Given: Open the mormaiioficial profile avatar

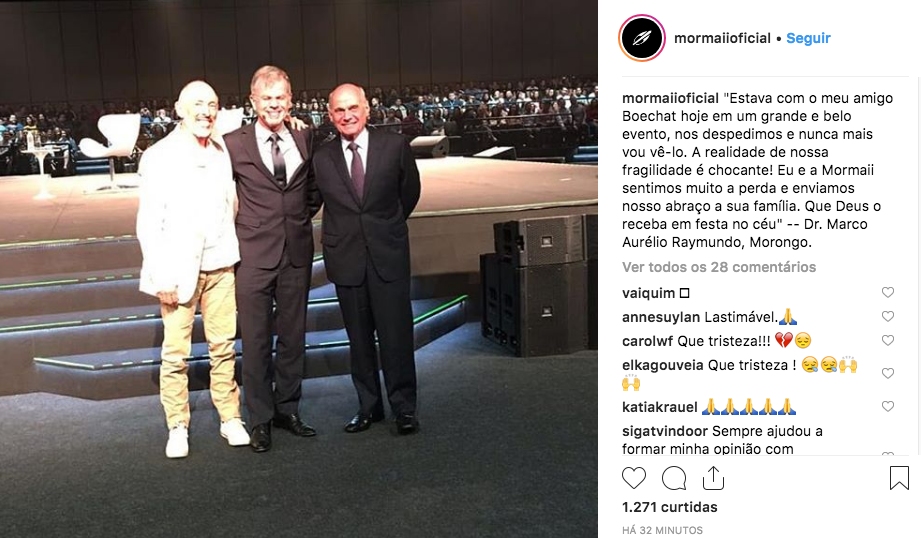Looking at the screenshot, I should [641, 38].
